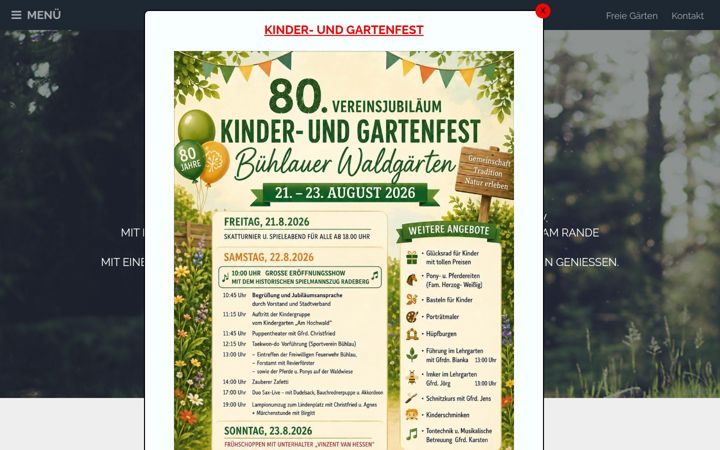Click the green '80 JAHRE' balloon
The image size is (720, 450).
click(189, 160)
